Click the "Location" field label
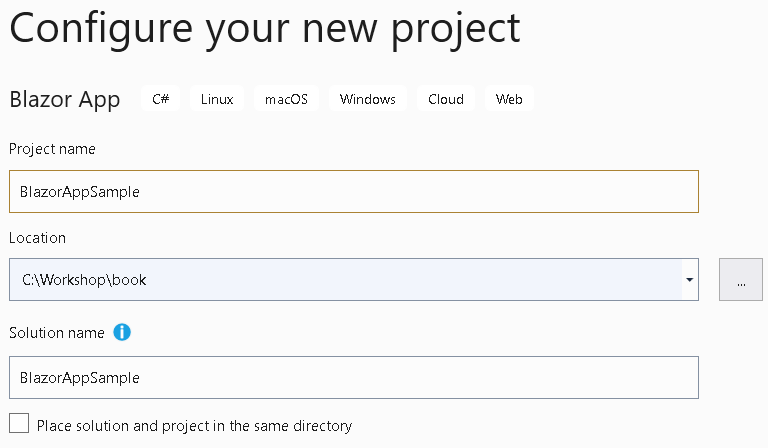 tap(37, 238)
